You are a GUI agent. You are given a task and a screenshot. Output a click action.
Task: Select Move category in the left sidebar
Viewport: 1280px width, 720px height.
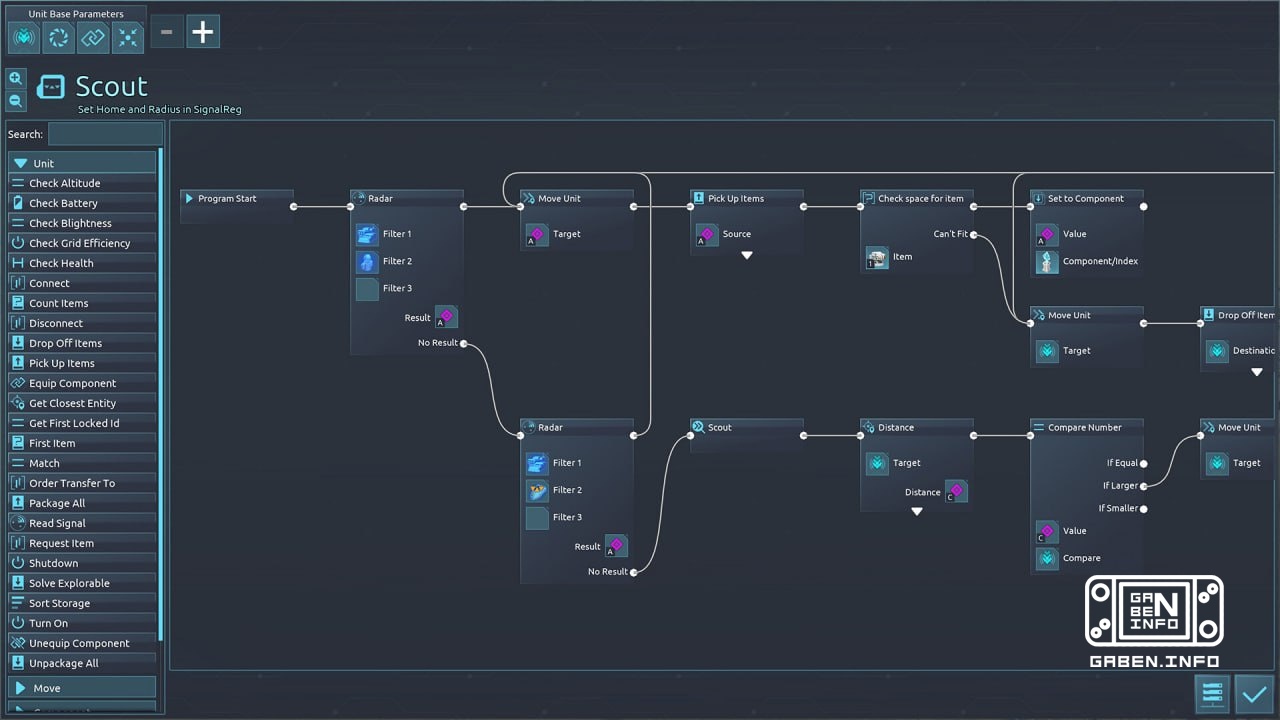82,687
